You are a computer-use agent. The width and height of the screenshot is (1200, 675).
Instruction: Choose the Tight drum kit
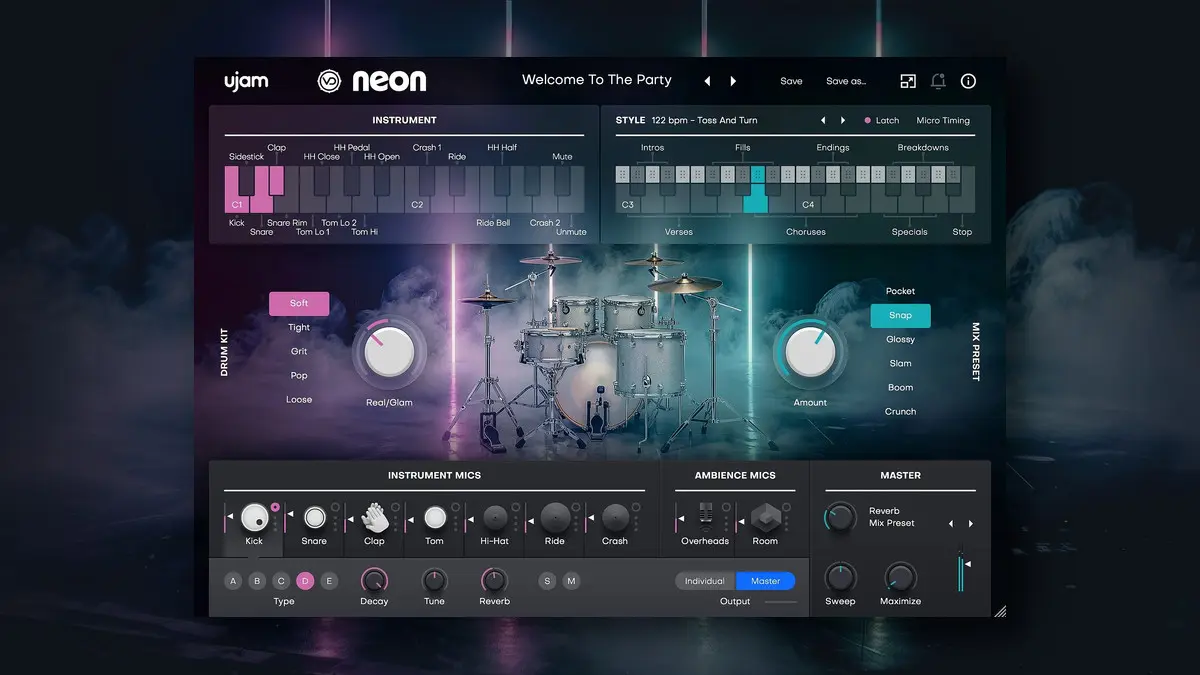click(299, 327)
